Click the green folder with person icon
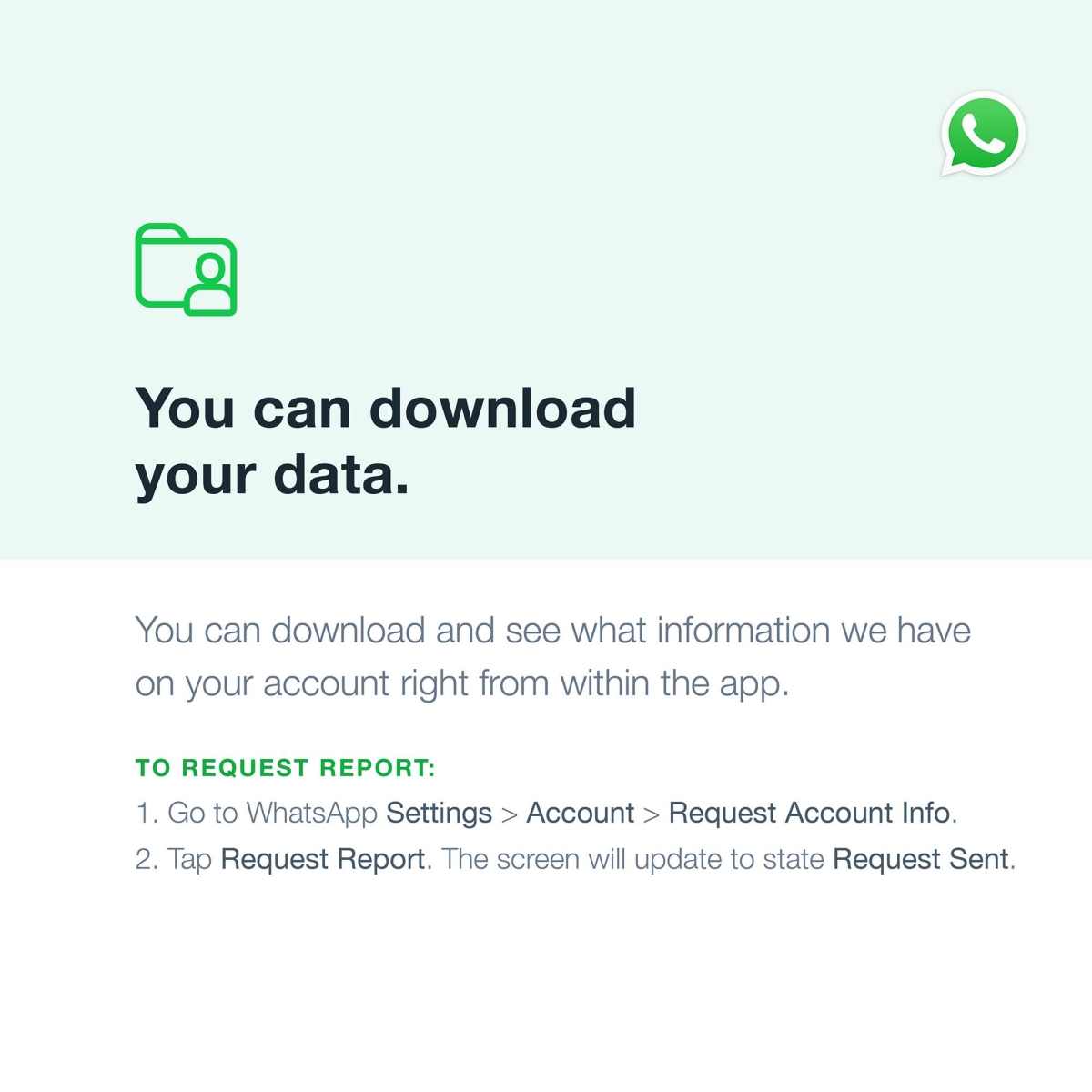Viewport: 1092px width, 1092px height. click(187, 270)
